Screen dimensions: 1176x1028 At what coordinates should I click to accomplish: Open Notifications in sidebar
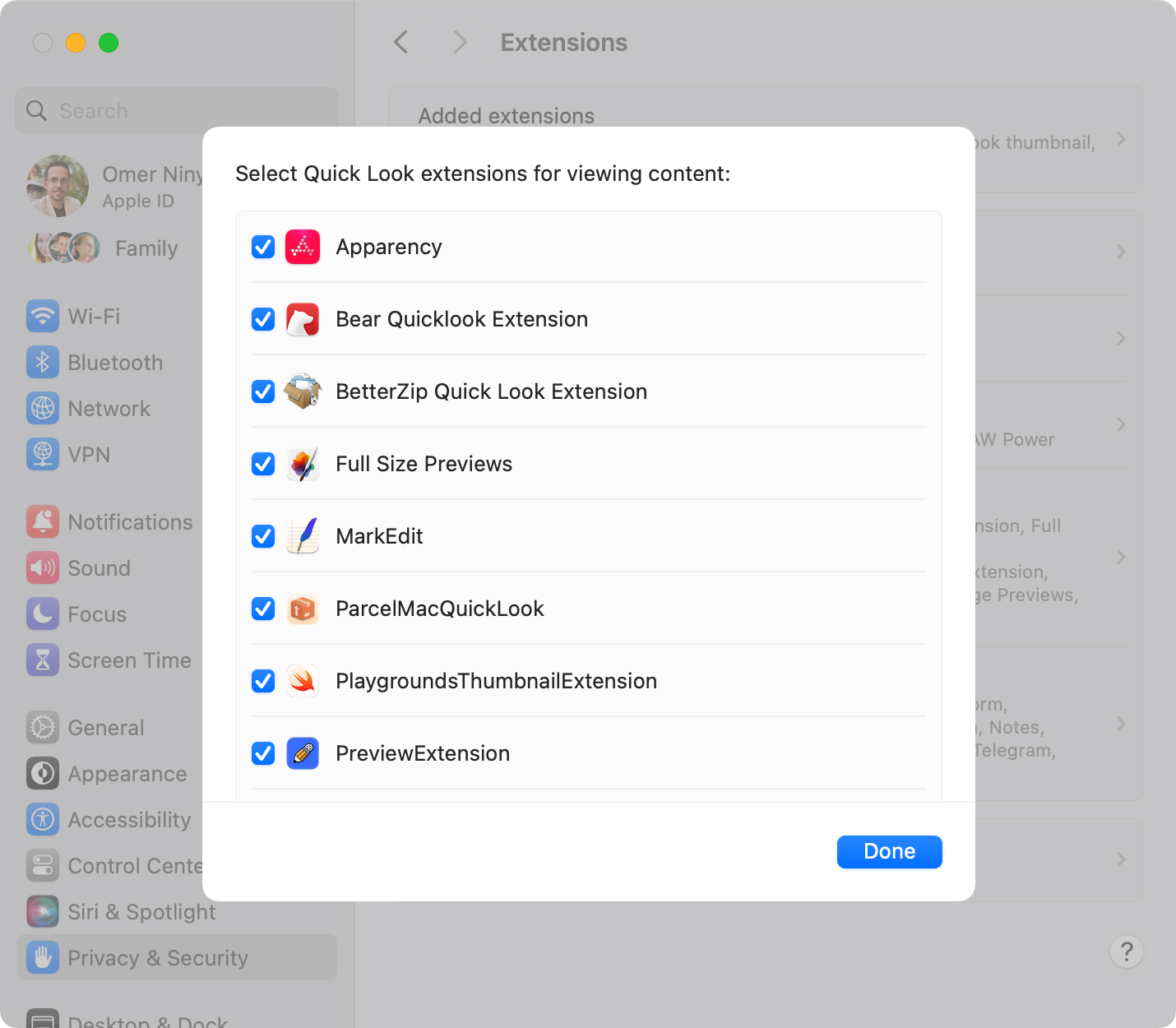177,522
